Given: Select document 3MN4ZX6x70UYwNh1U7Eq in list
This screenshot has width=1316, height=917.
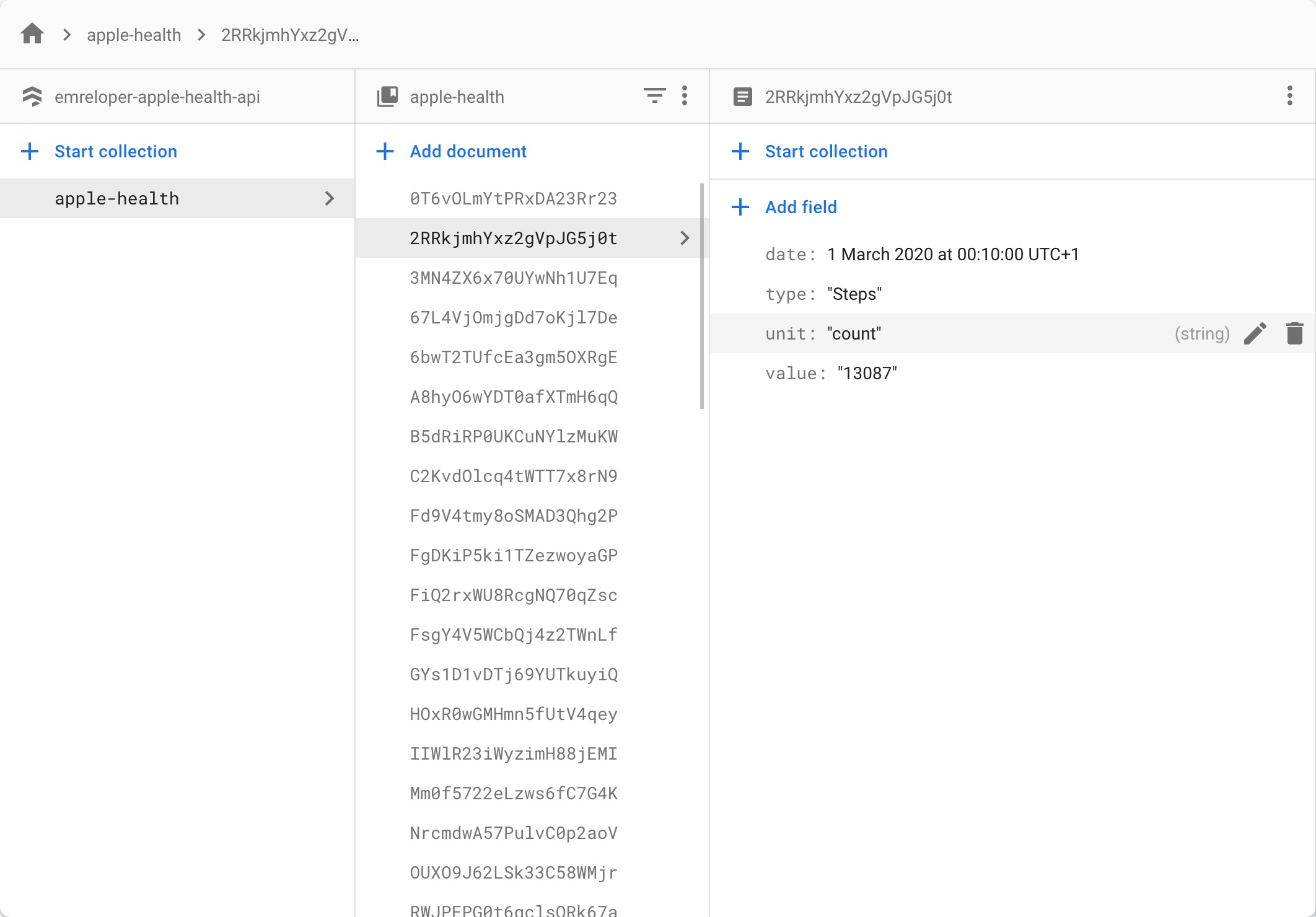Looking at the screenshot, I should click(x=514, y=278).
